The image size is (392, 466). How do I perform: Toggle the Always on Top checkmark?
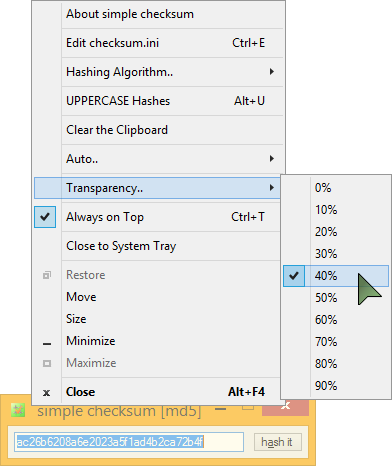[45, 217]
